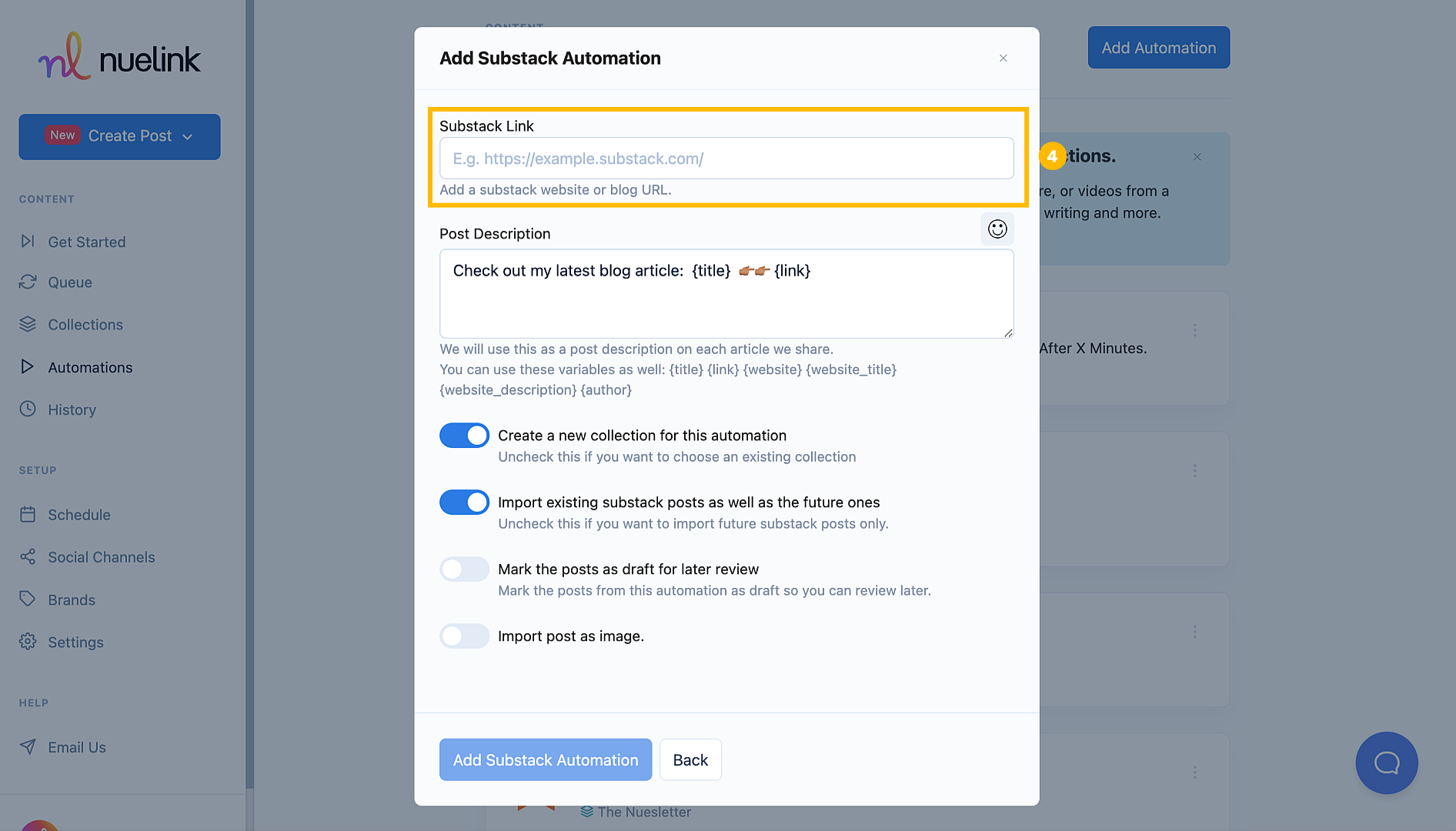1456x831 pixels.
Task: Open History page
Action: tap(72, 410)
